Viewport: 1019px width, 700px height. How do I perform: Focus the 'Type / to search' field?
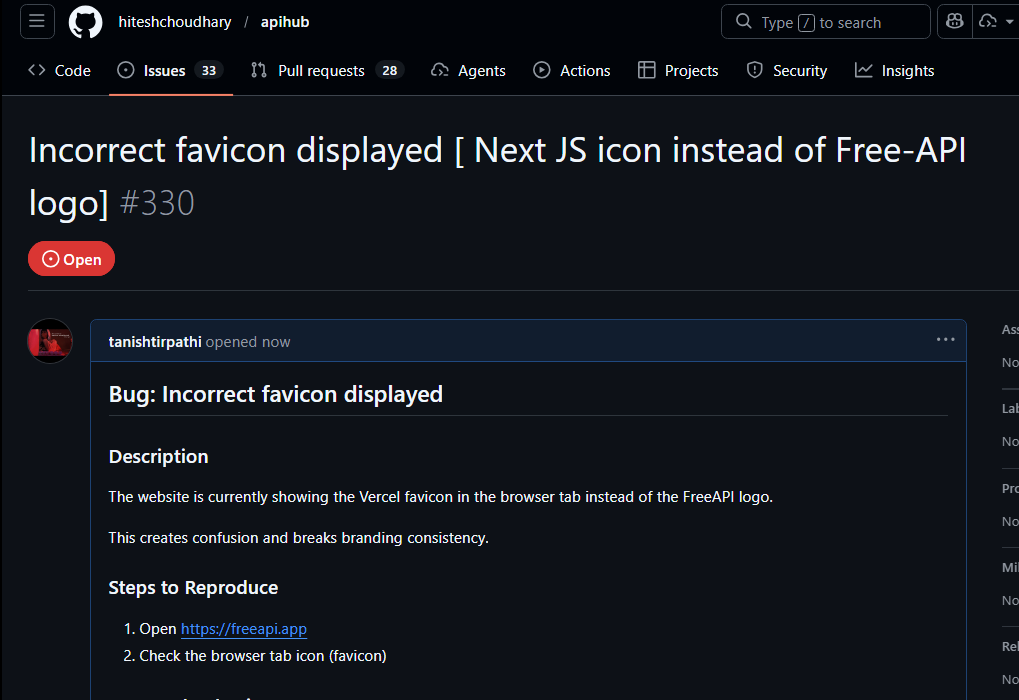pyautogui.click(x=825, y=22)
